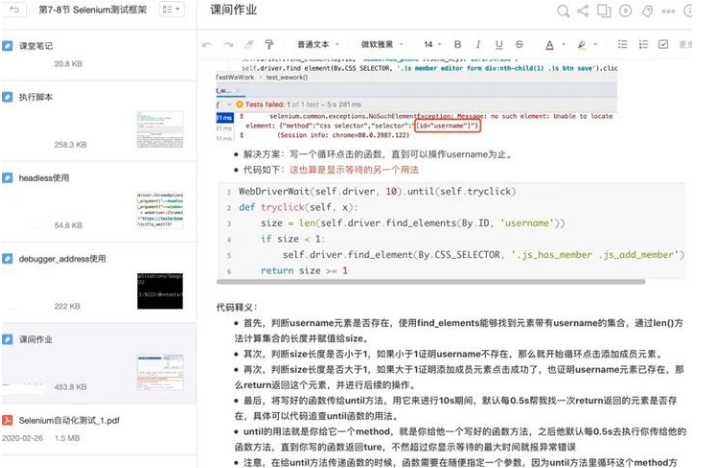Viewport: 706px width, 468px height.
Task: Click the headless使用 preview thumbnail
Action: click(160, 210)
